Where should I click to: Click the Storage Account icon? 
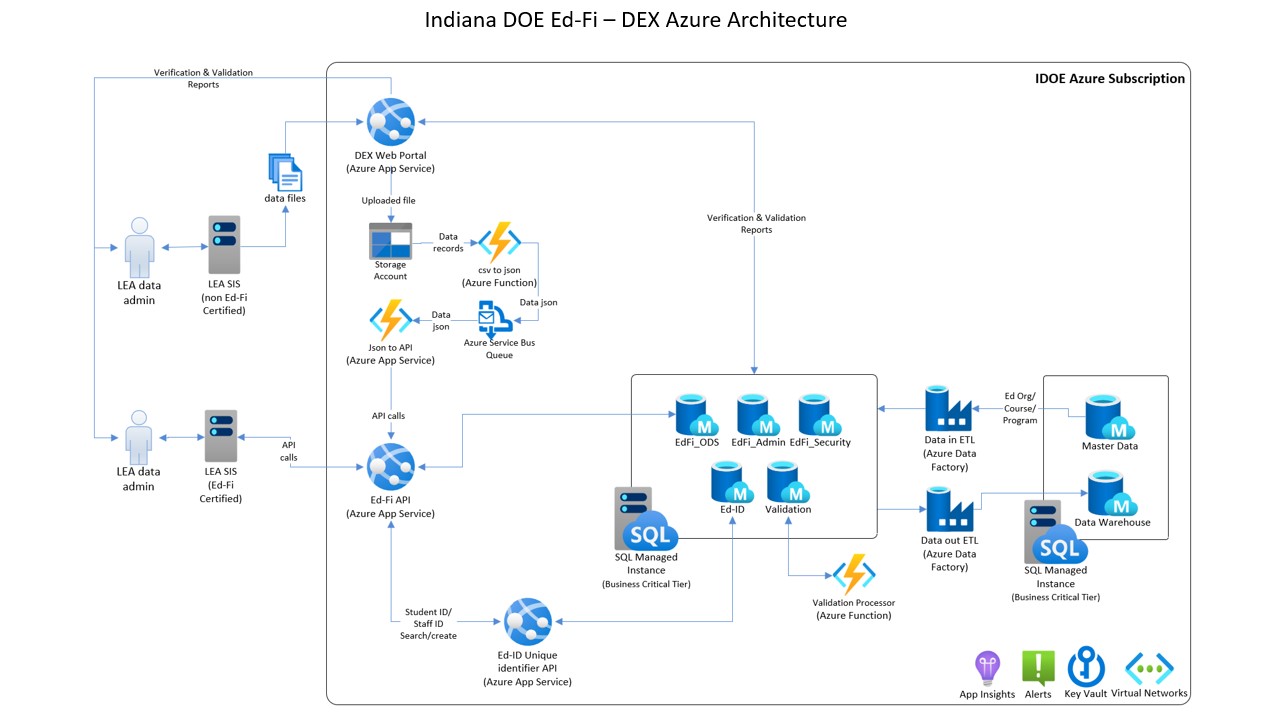pyautogui.click(x=390, y=240)
